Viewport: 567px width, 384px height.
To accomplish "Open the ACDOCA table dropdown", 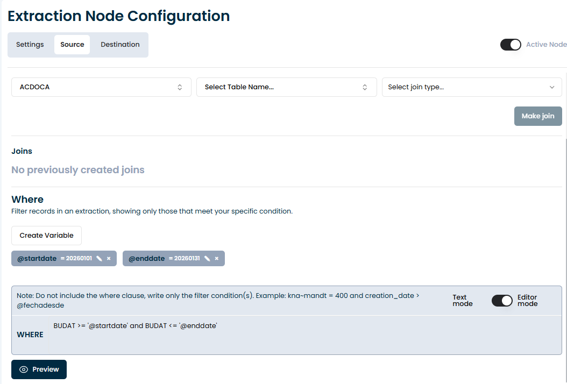I will [x=101, y=87].
